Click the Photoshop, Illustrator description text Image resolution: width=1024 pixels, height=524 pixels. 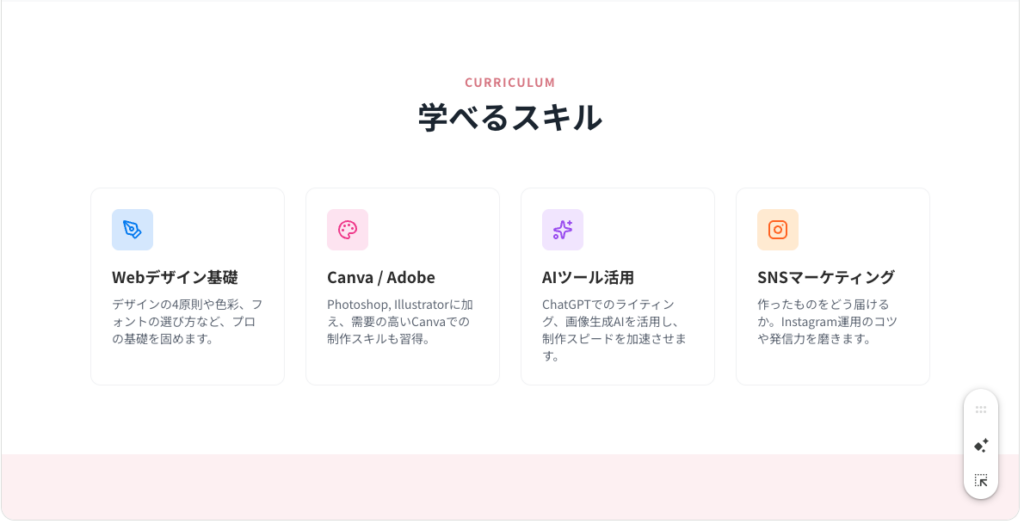coord(400,321)
